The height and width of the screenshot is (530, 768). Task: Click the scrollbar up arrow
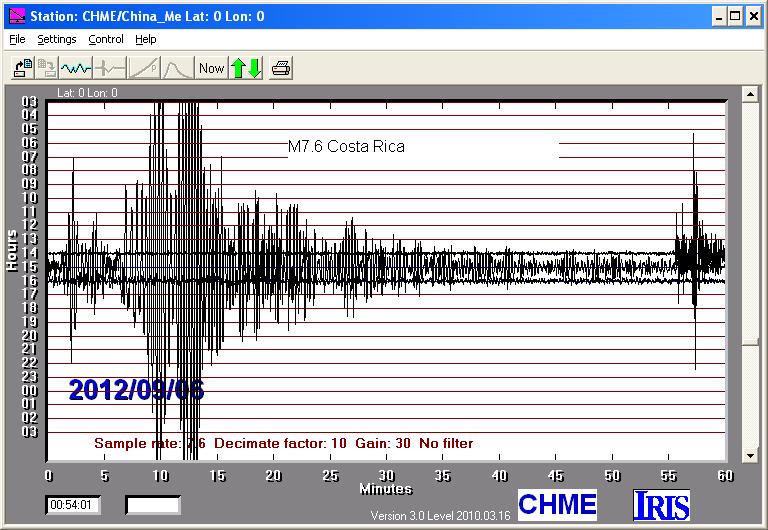point(750,93)
